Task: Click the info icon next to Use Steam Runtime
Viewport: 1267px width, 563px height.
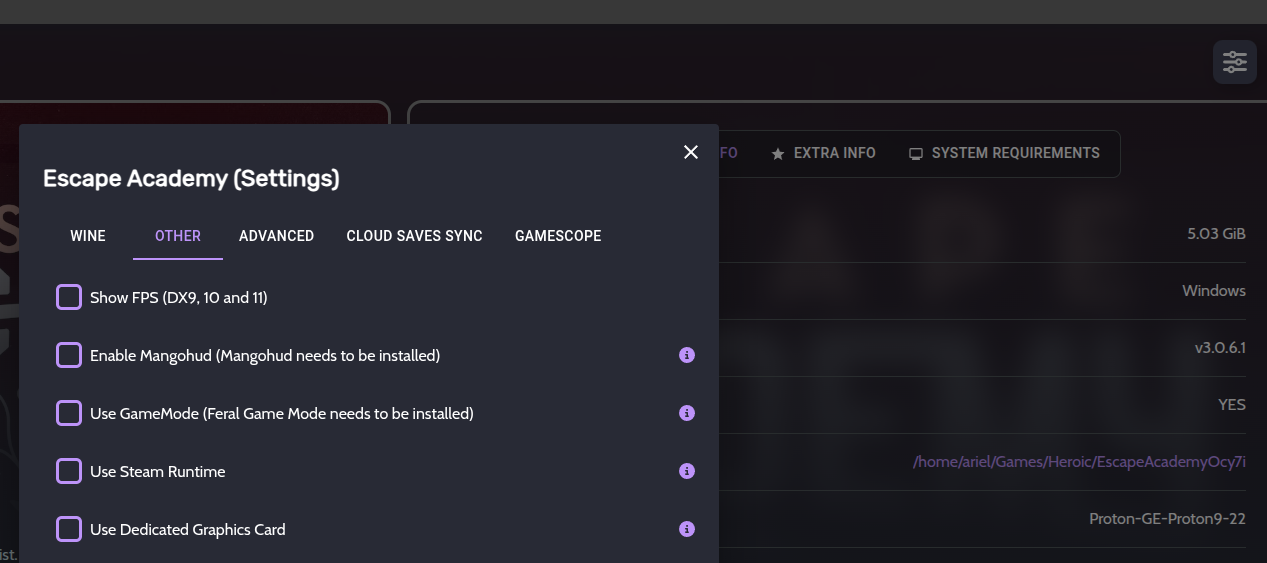Action: pyautogui.click(x=687, y=471)
